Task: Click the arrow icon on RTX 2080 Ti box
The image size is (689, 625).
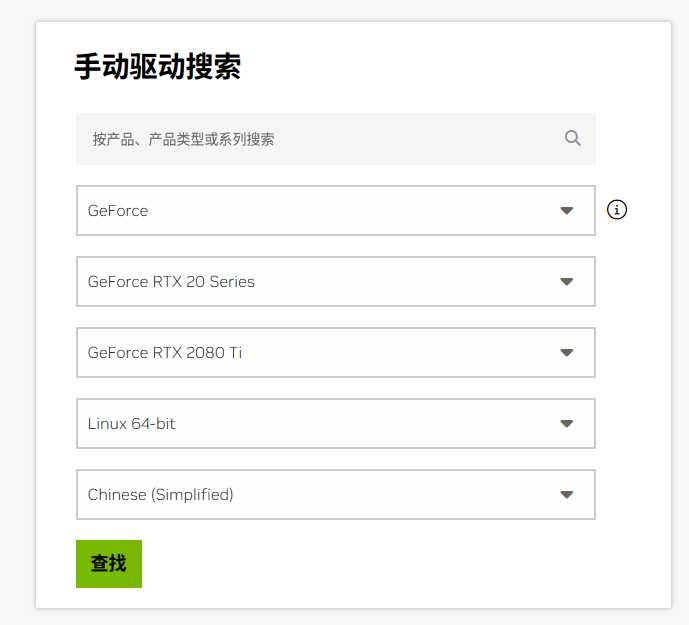Action: (567, 352)
